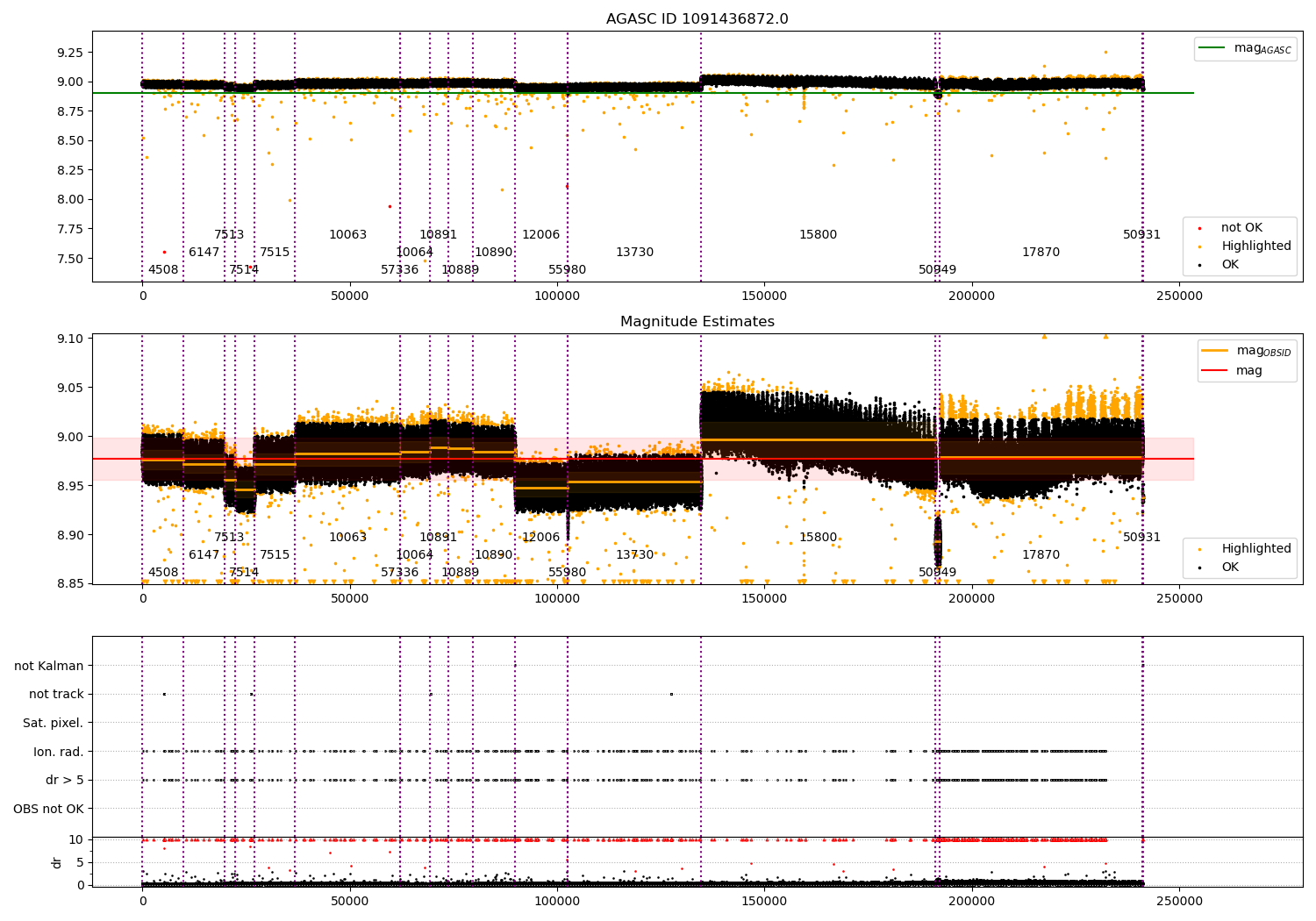Image resolution: width=1316 pixels, height=921 pixels.
Task: Click obsid label 50931 in the top plot
Action: [x=1141, y=235]
